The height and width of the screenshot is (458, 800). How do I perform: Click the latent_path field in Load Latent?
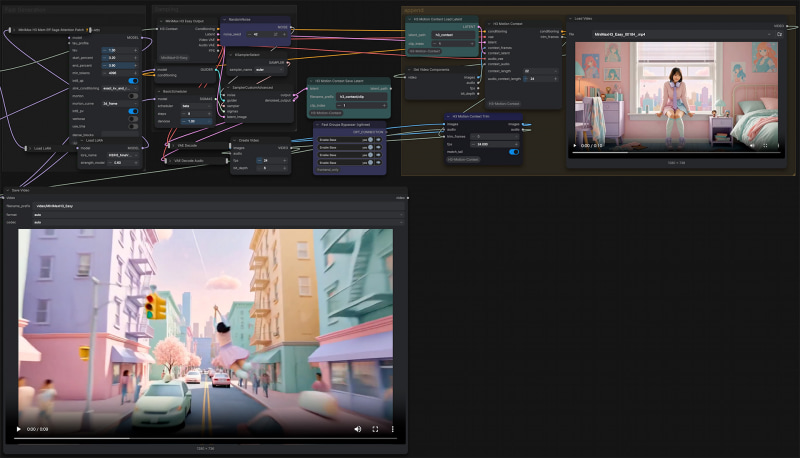click(x=453, y=35)
